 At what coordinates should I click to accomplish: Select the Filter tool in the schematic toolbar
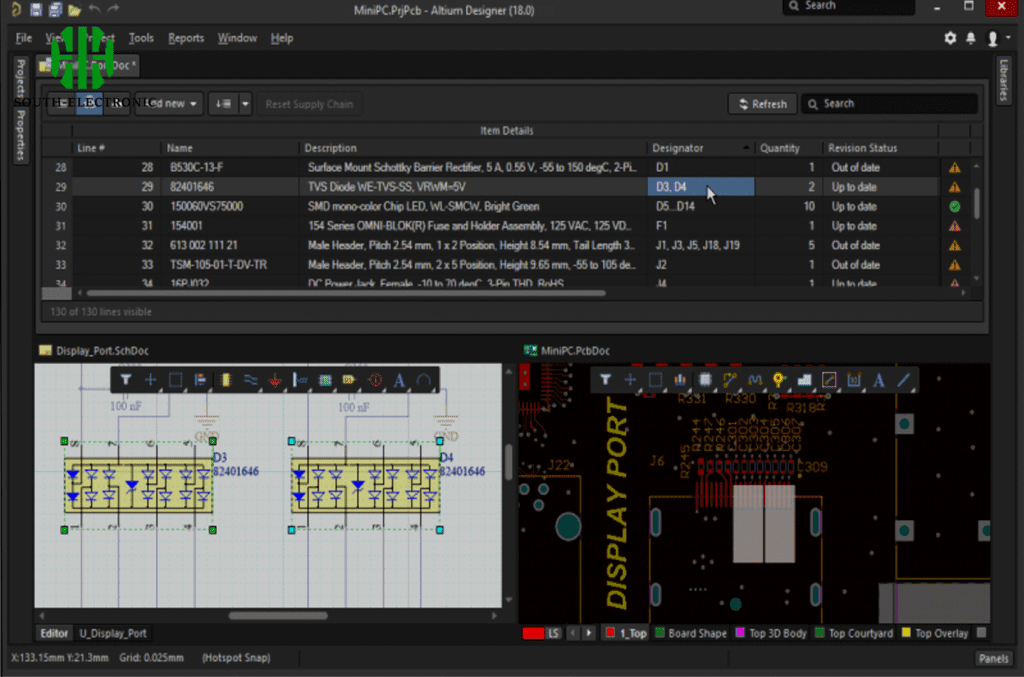(124, 379)
